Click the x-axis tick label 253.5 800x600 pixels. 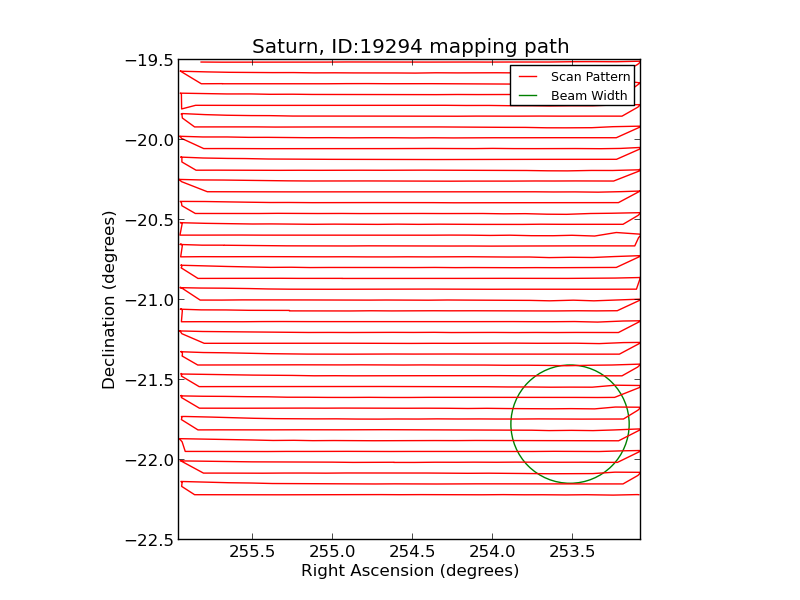[572, 552]
